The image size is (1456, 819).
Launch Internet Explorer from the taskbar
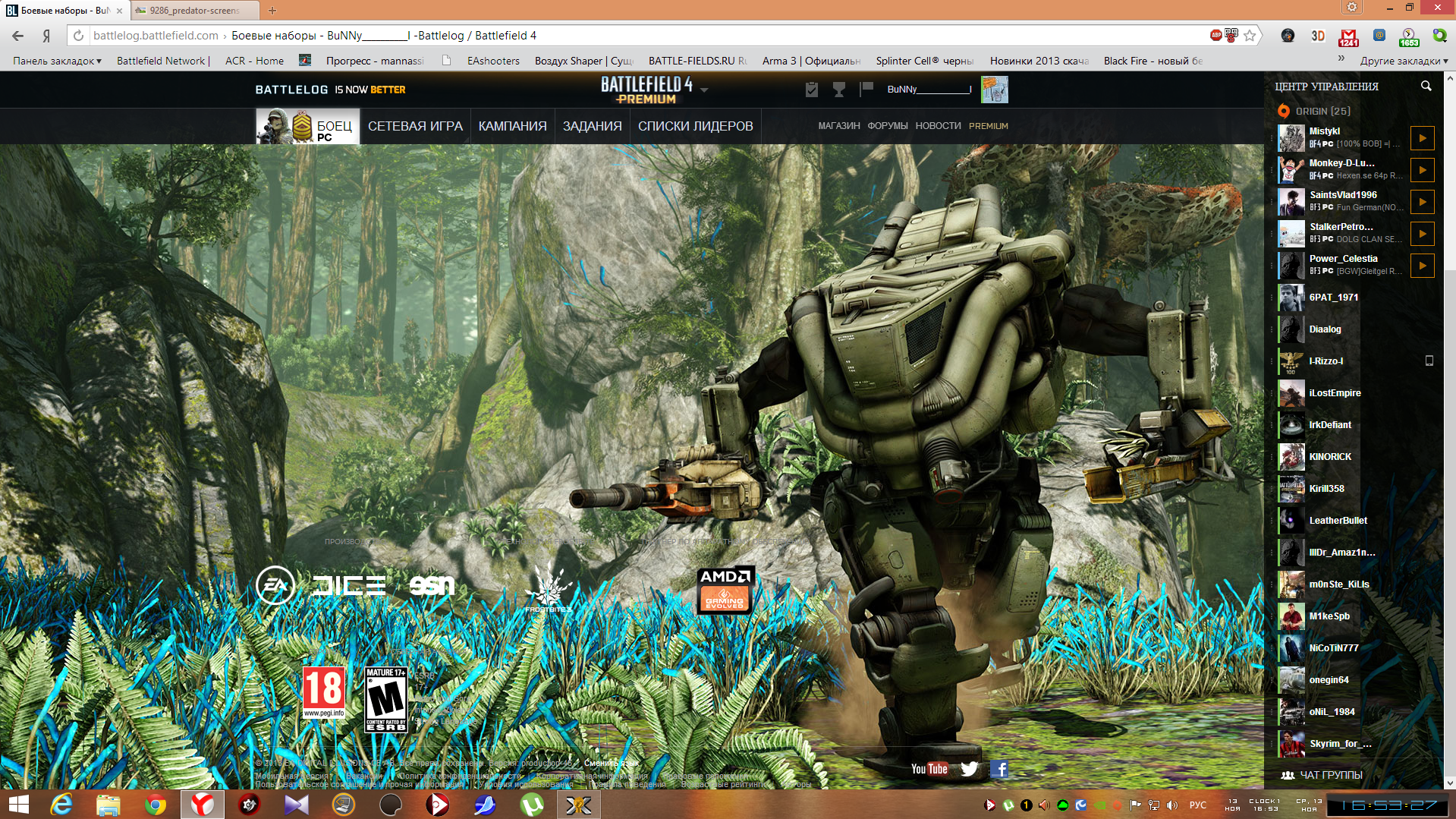pos(61,805)
